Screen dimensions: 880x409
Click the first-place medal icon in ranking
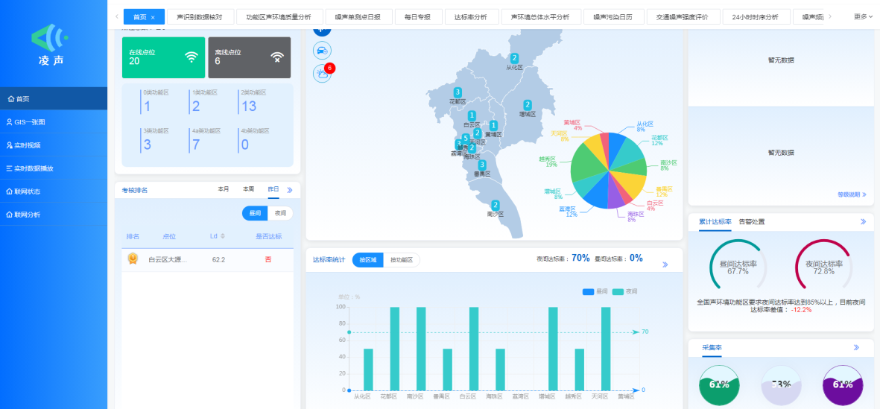[132, 258]
